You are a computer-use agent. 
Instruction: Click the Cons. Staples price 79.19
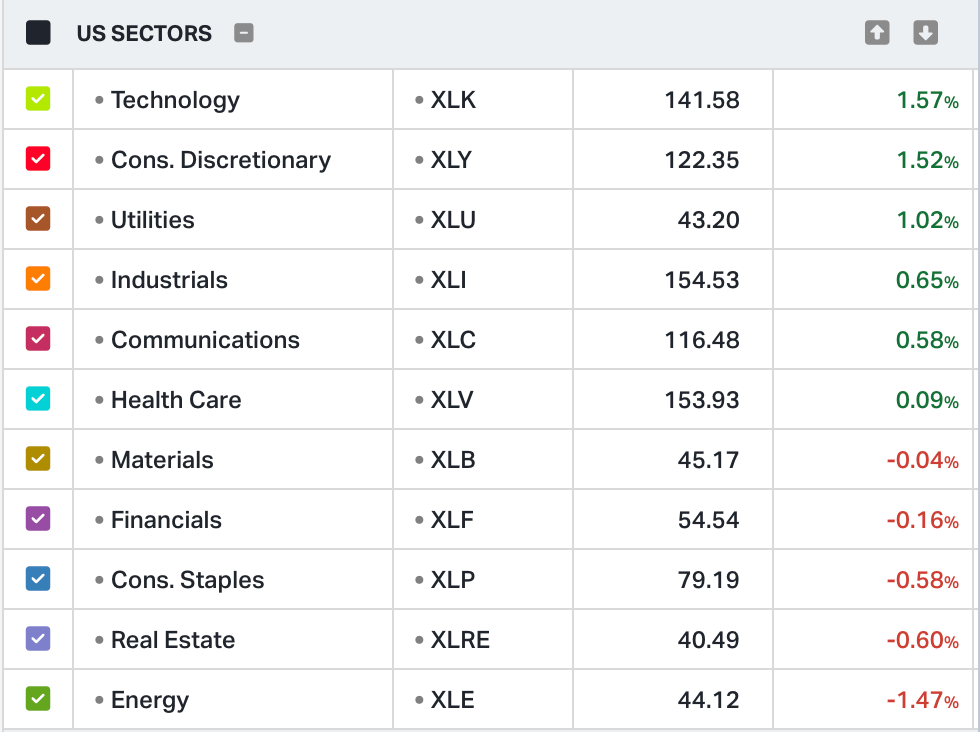[708, 580]
